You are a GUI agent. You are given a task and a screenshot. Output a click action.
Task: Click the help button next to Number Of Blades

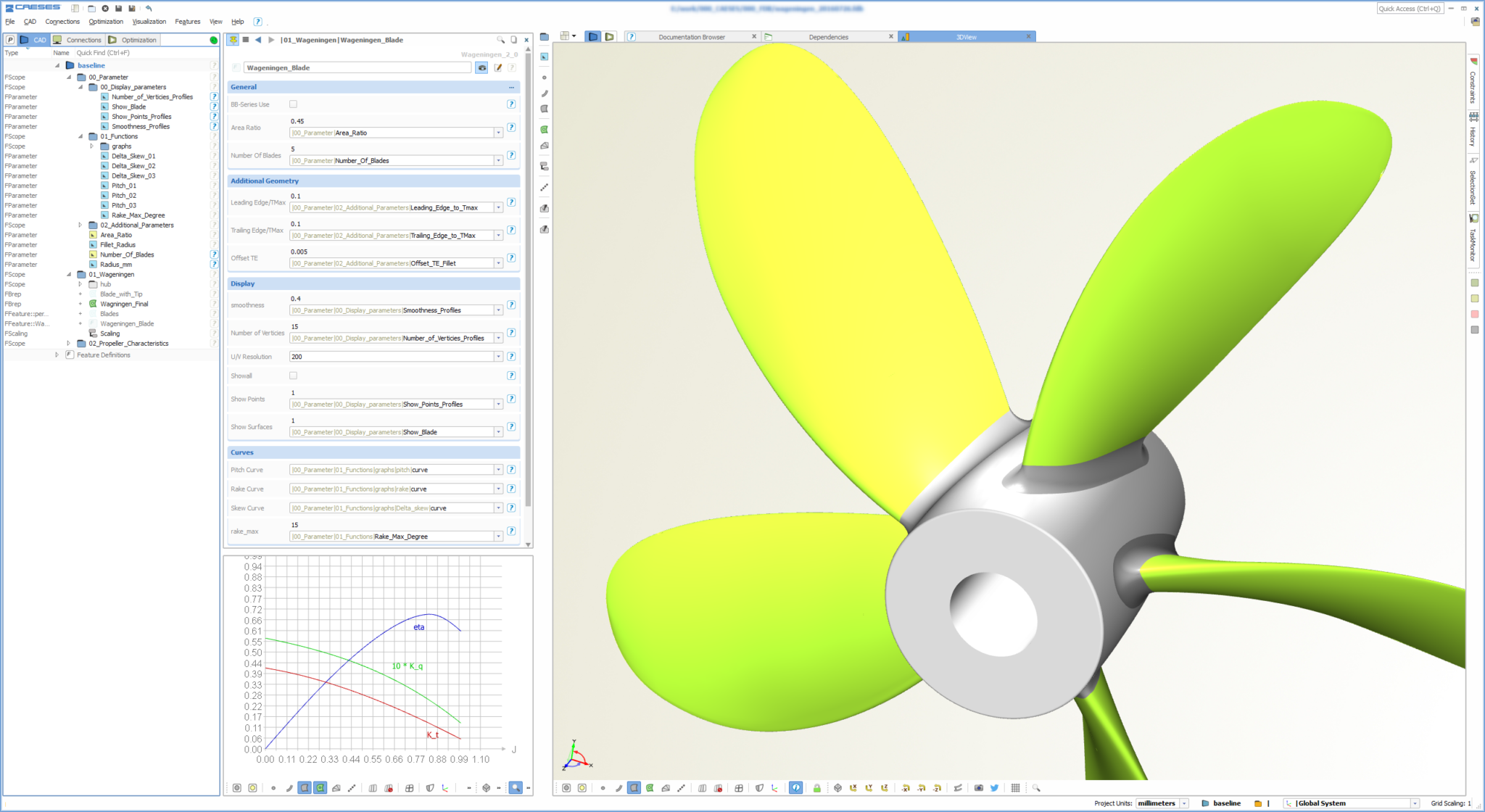(x=512, y=155)
